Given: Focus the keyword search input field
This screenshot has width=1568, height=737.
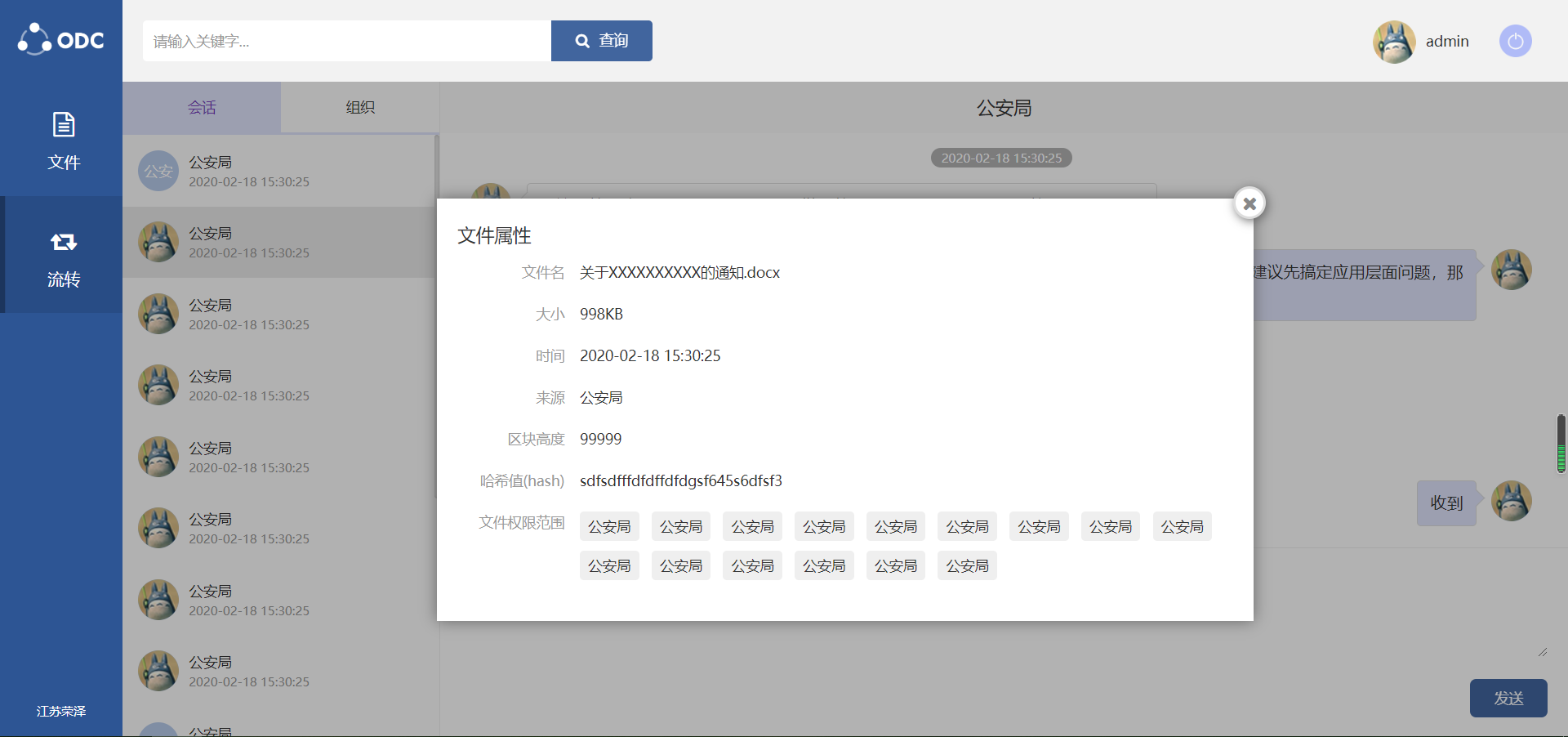Looking at the screenshot, I should pos(347,41).
